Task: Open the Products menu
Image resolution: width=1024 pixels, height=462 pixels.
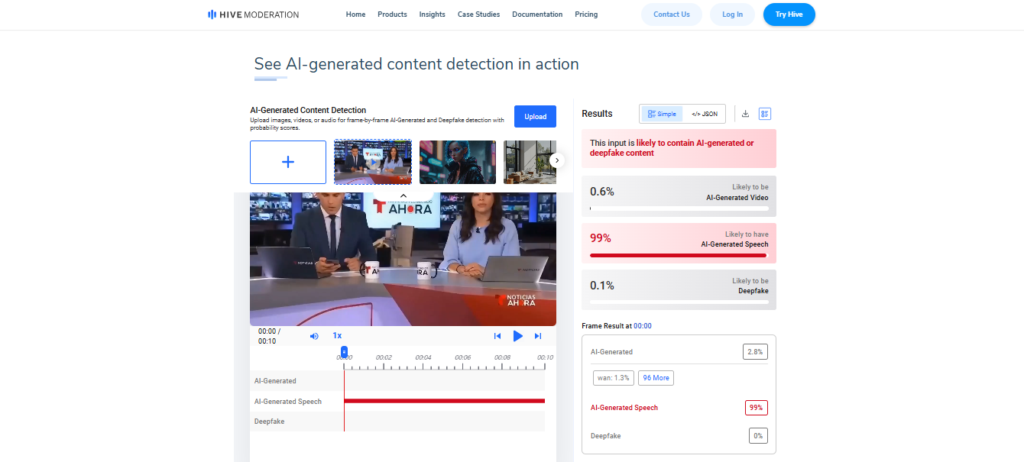Action: (x=392, y=15)
